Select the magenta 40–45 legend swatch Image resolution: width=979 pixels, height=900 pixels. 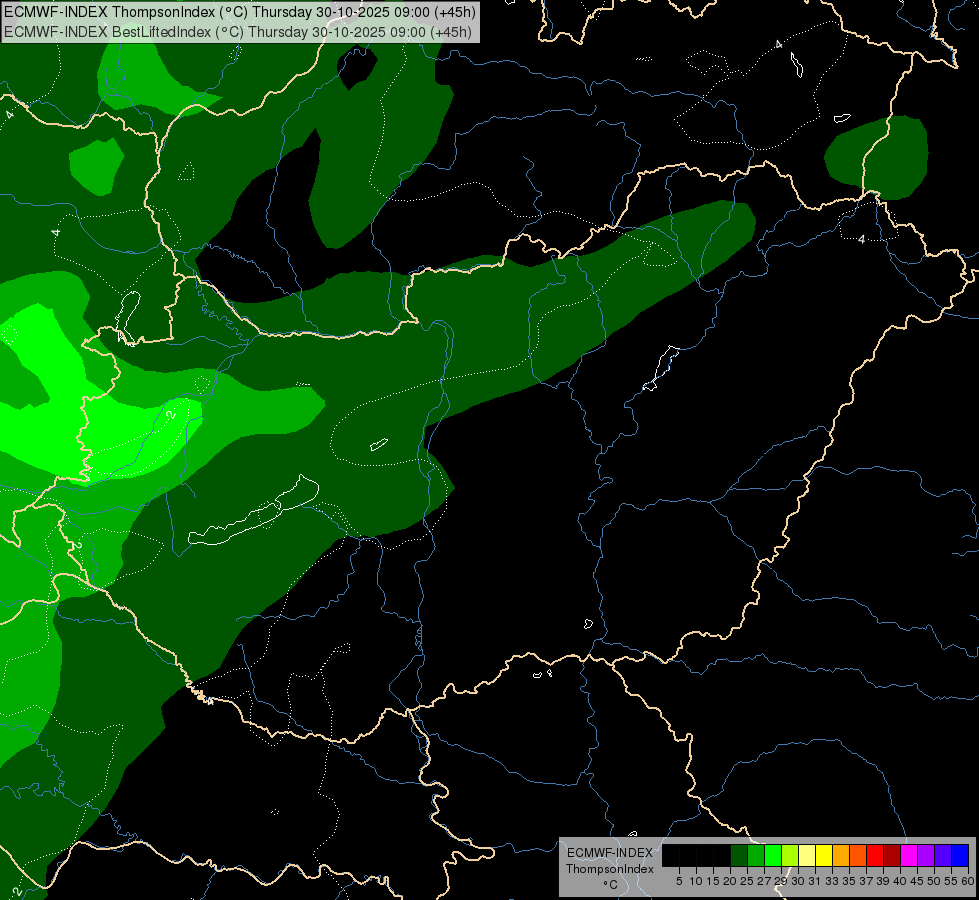click(909, 855)
